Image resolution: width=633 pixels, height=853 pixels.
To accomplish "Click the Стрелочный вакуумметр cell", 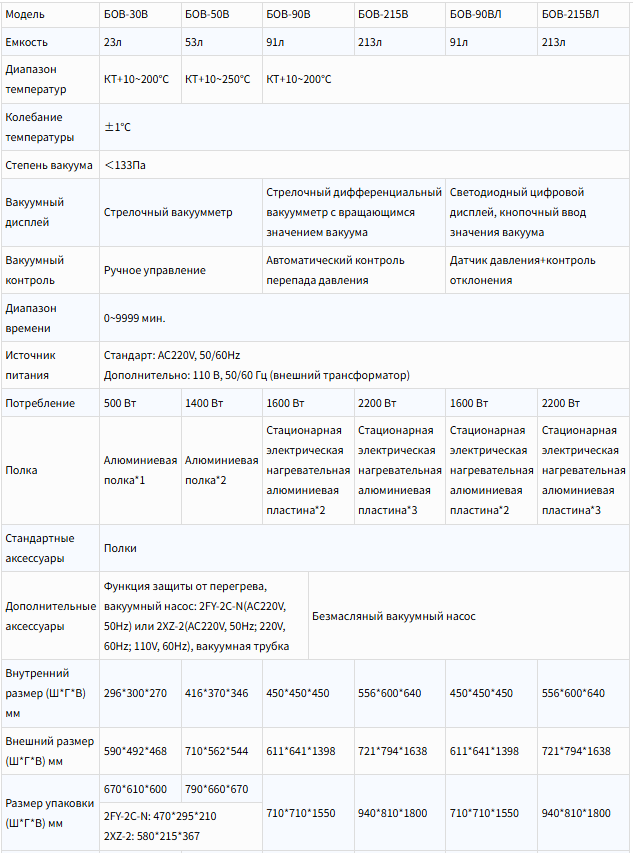I will [x=168, y=212].
